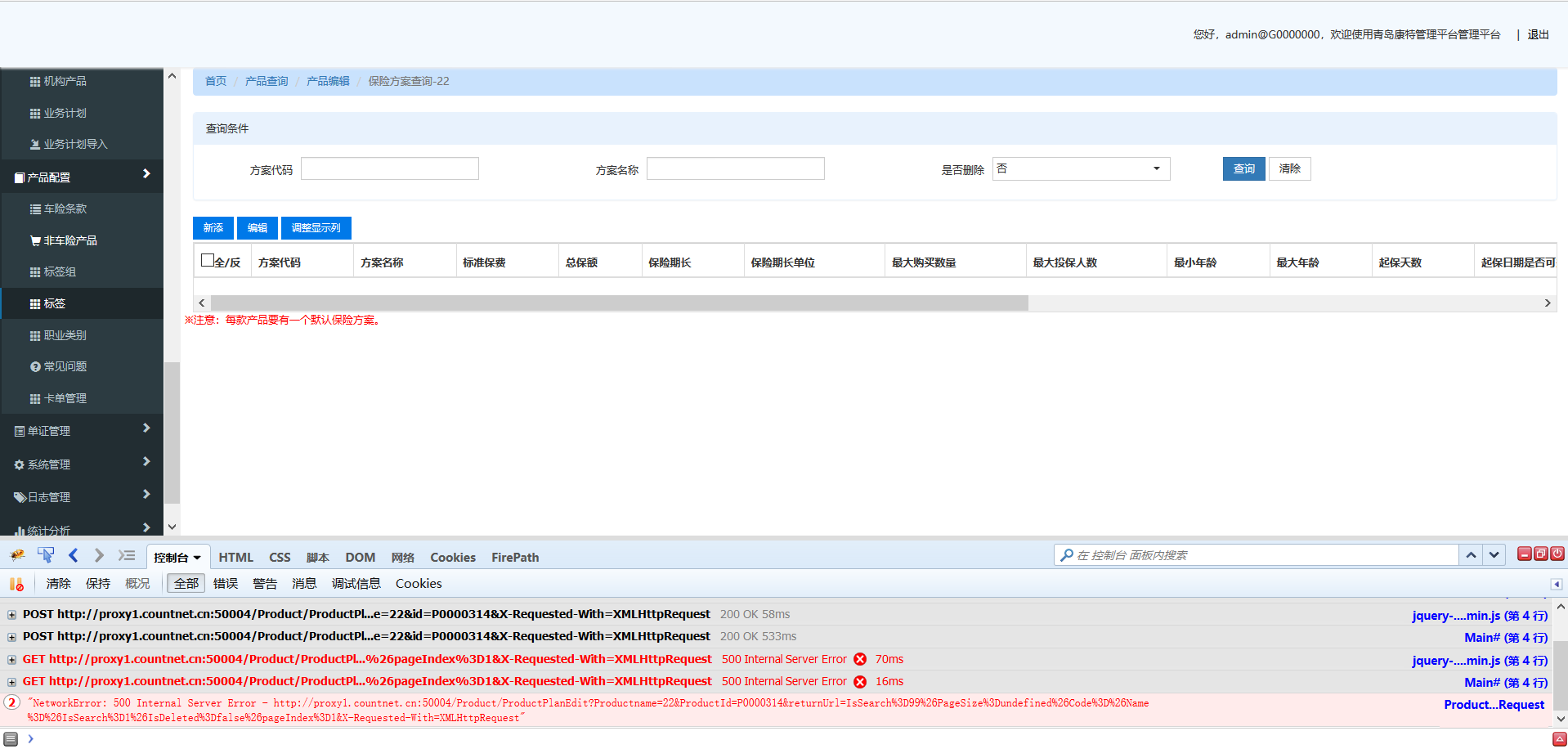Jump to next Firebug search result
Image resolution: width=1568 pixels, height=749 pixels.
pyautogui.click(x=1494, y=555)
